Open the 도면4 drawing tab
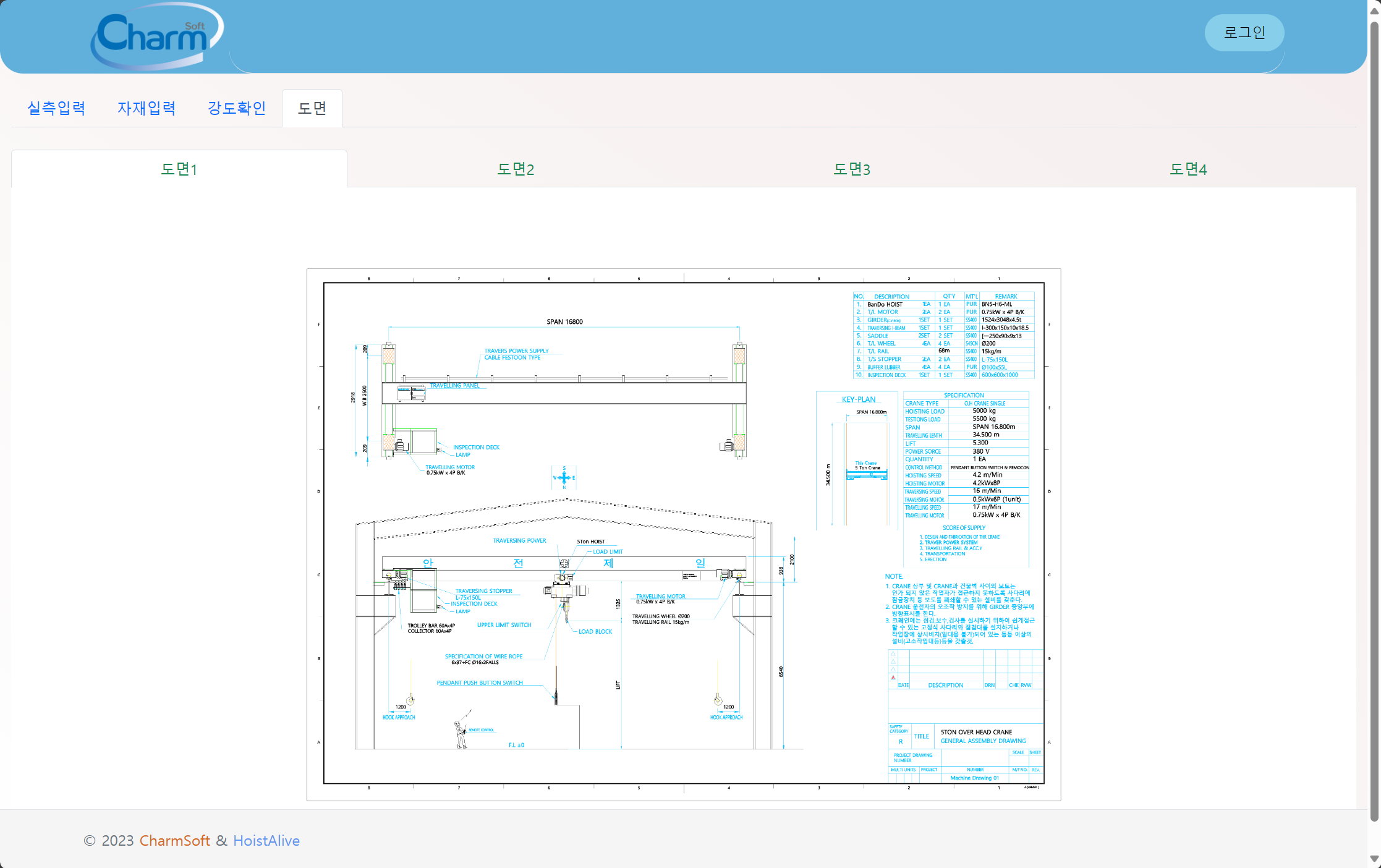This screenshot has width=1381, height=868. [x=1188, y=169]
